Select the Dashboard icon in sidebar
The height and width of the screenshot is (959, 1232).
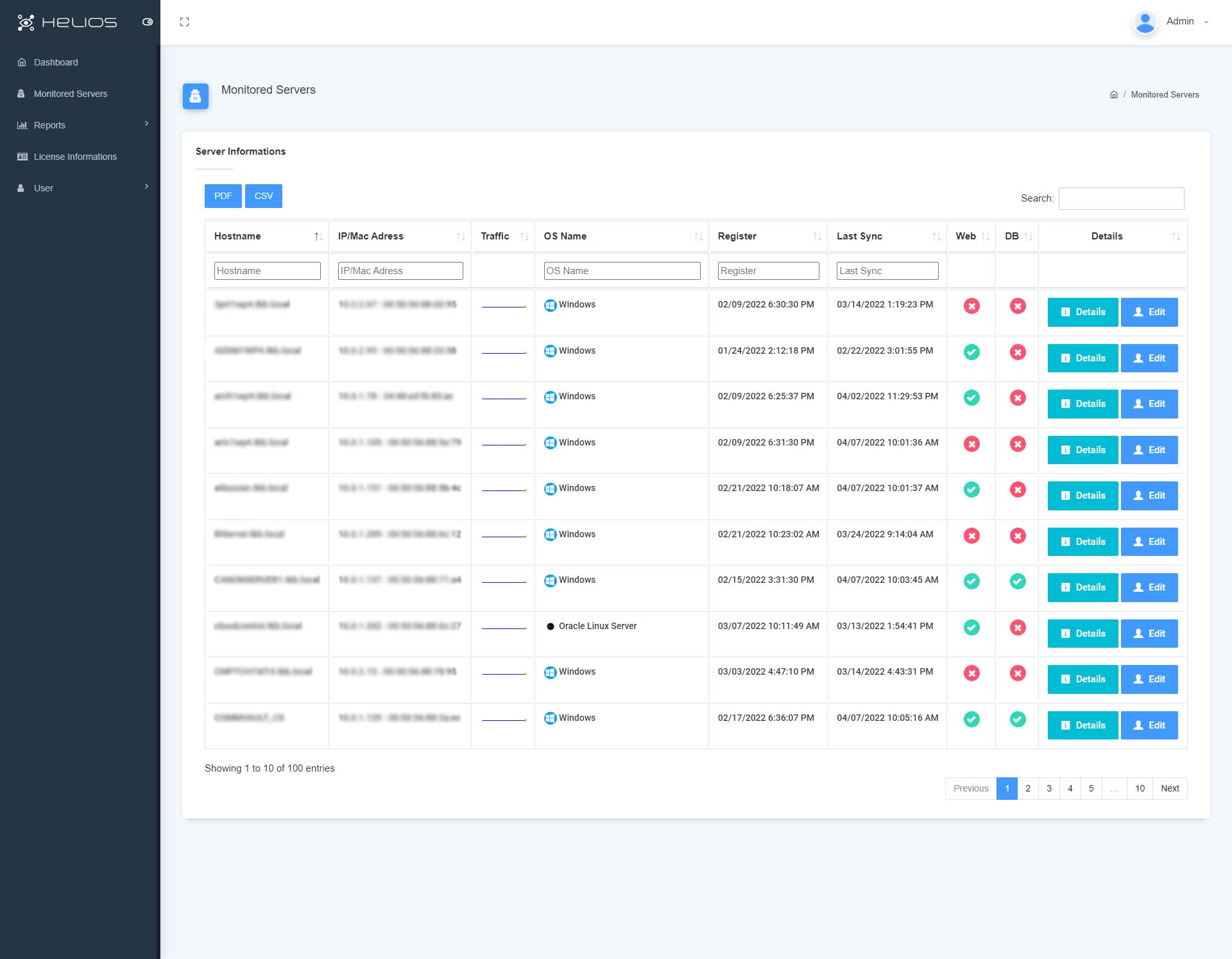(x=21, y=62)
